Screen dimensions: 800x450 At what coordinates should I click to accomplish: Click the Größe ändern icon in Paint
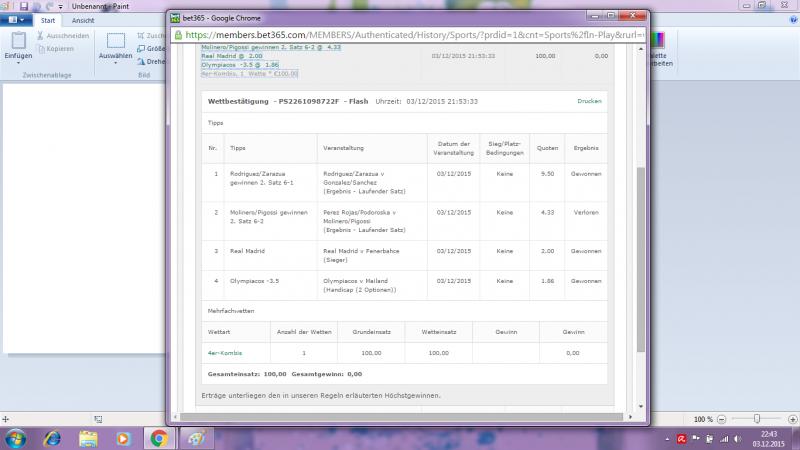point(141,48)
